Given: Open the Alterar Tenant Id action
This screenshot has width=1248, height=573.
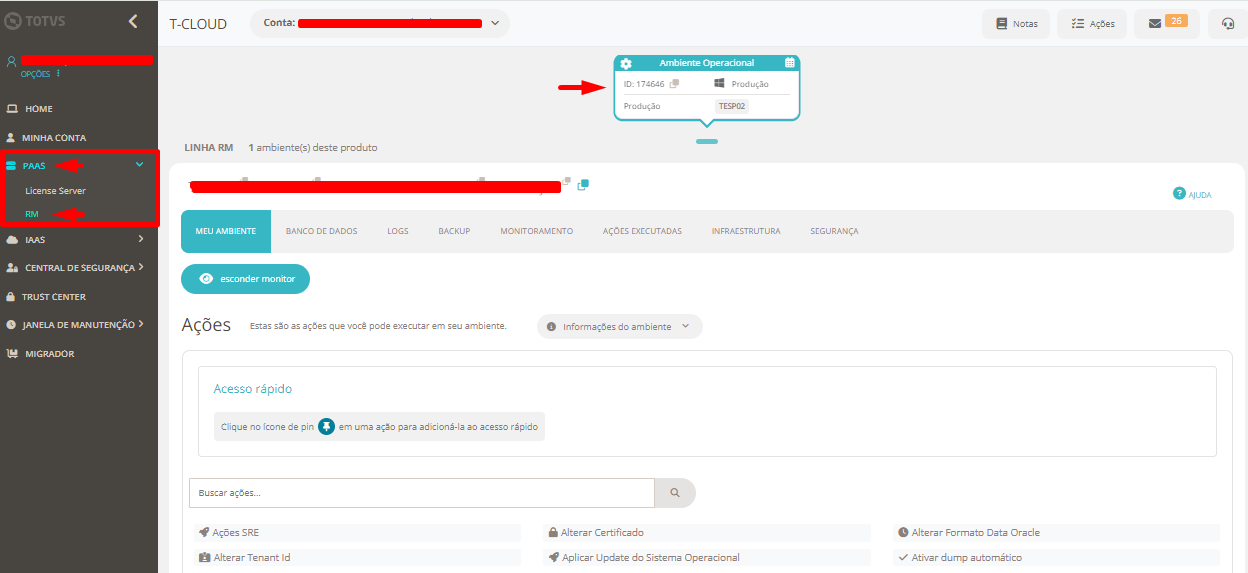Looking at the screenshot, I should [x=357, y=557].
